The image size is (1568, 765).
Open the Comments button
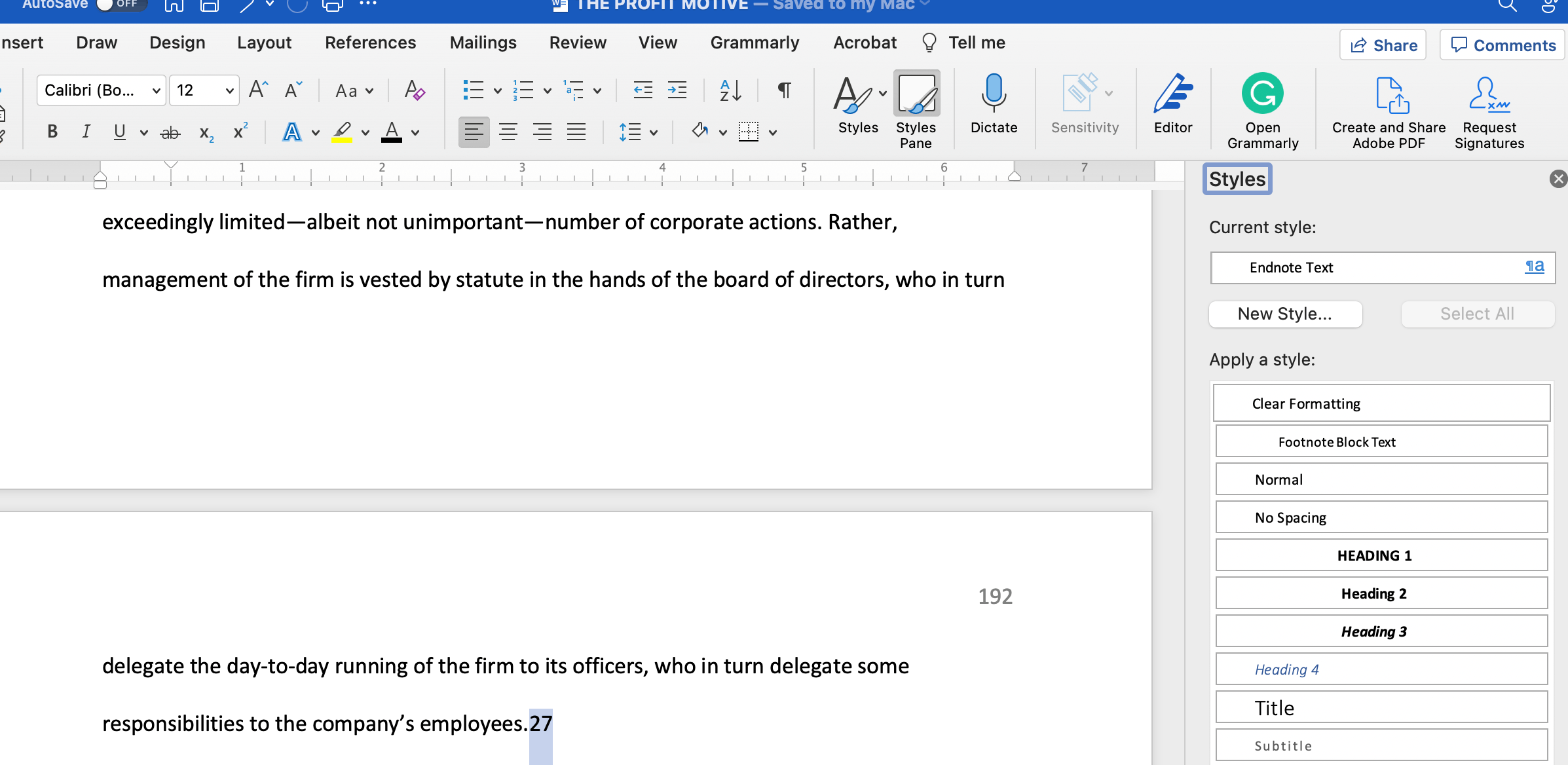[1503, 45]
